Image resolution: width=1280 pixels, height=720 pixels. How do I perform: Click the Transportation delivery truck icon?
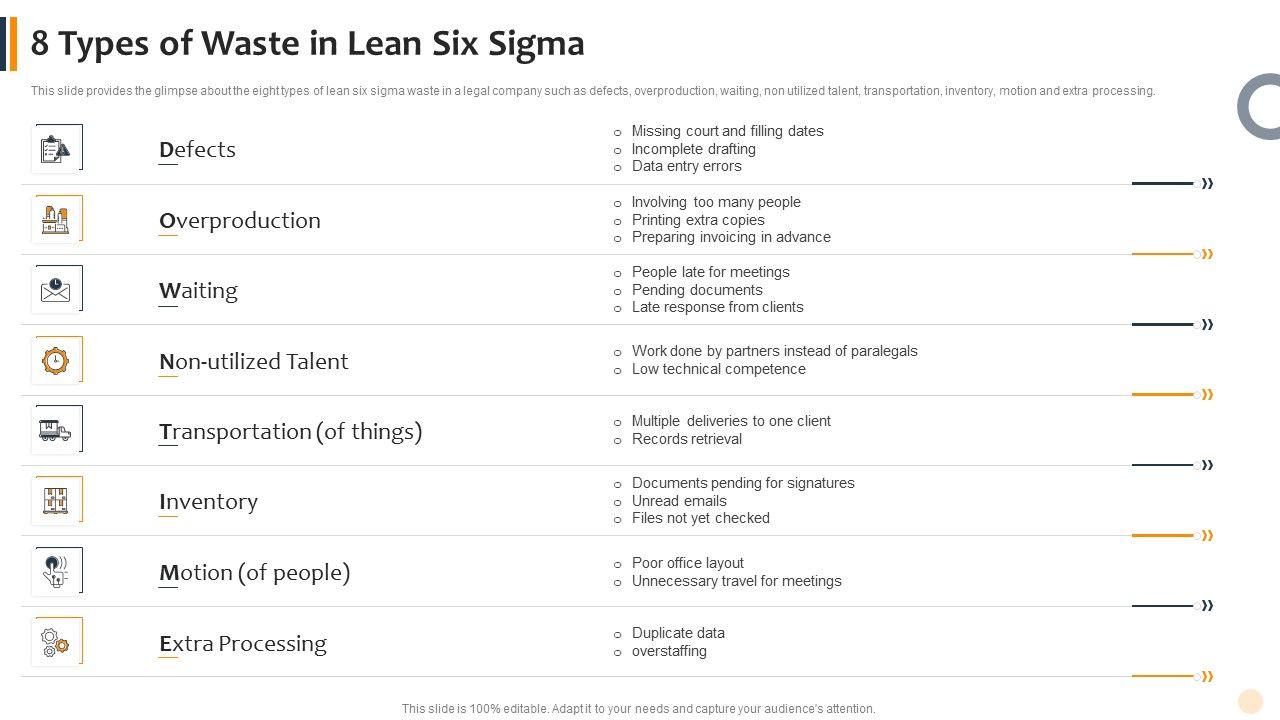(x=56, y=430)
